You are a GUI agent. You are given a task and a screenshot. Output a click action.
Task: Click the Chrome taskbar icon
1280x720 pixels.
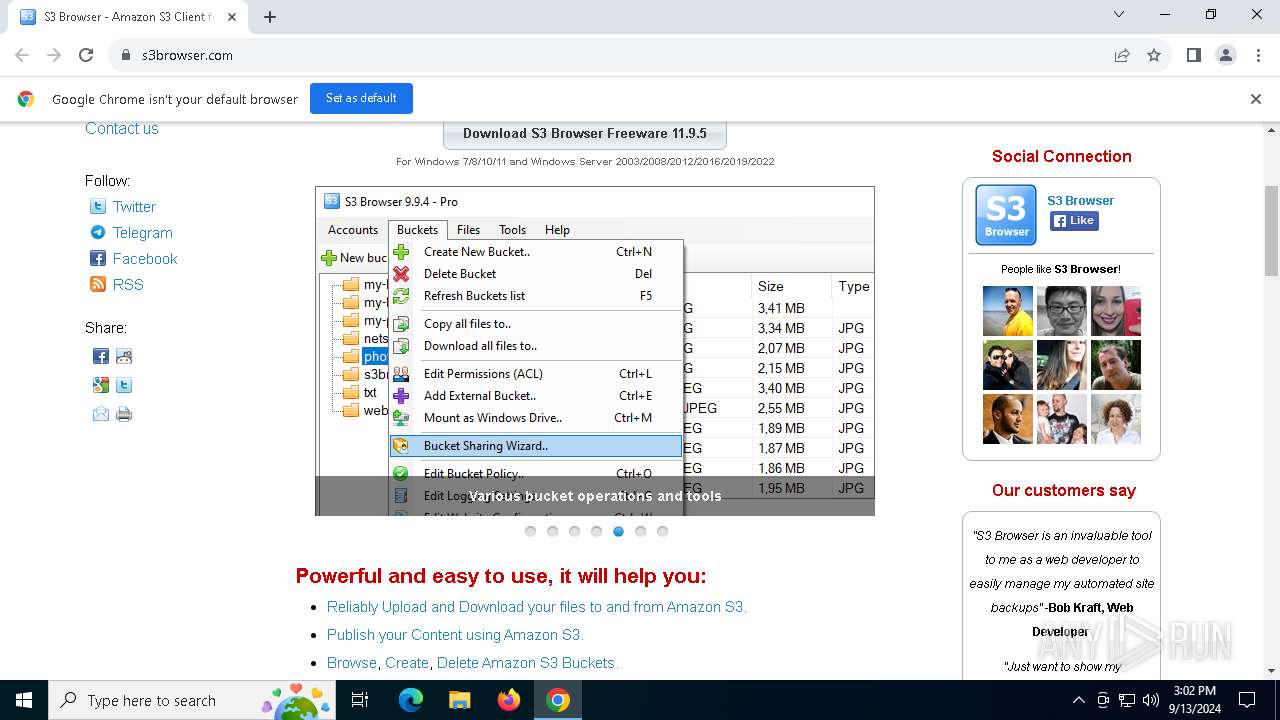click(558, 700)
